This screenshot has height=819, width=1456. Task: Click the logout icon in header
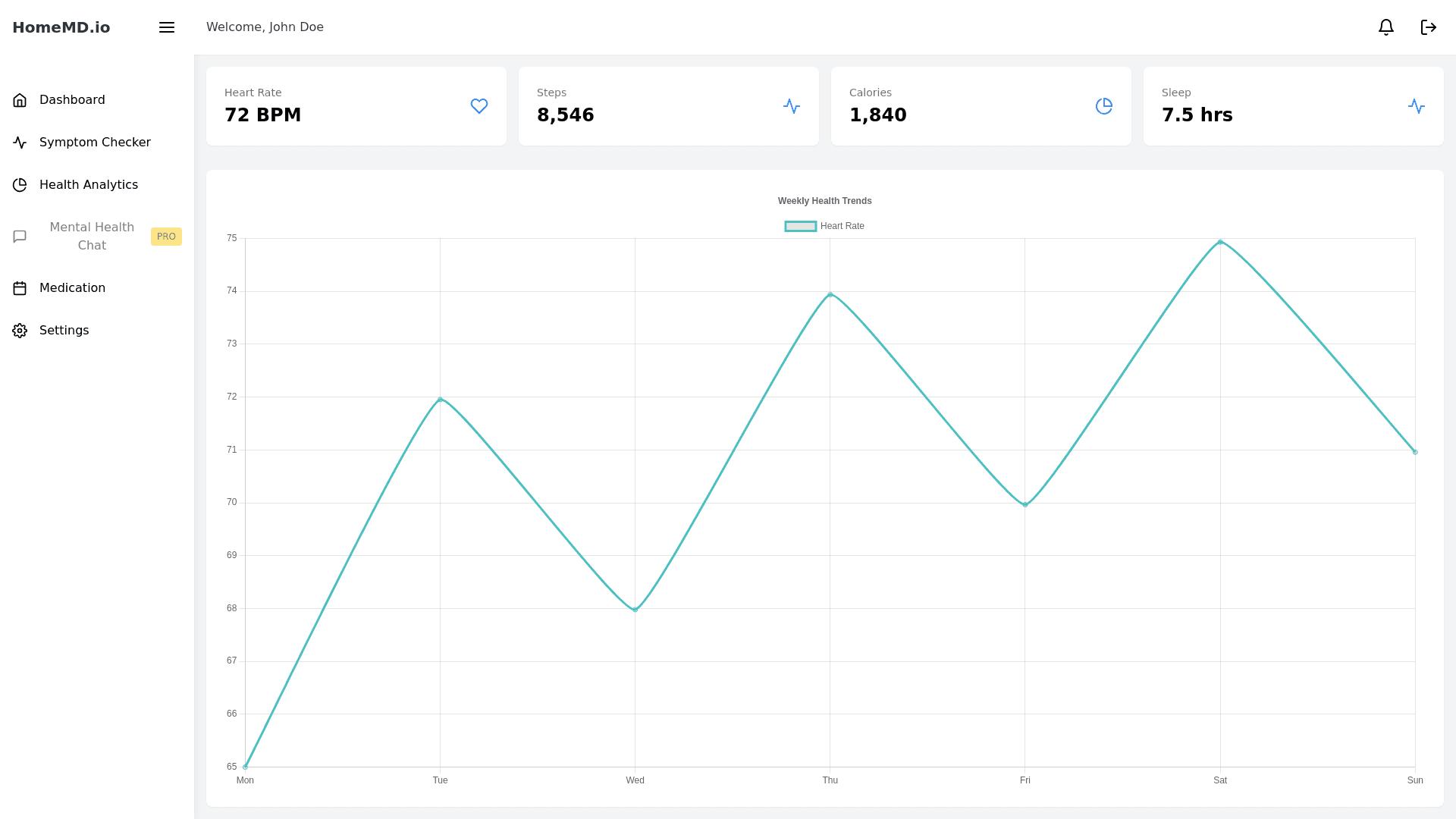point(1428,27)
